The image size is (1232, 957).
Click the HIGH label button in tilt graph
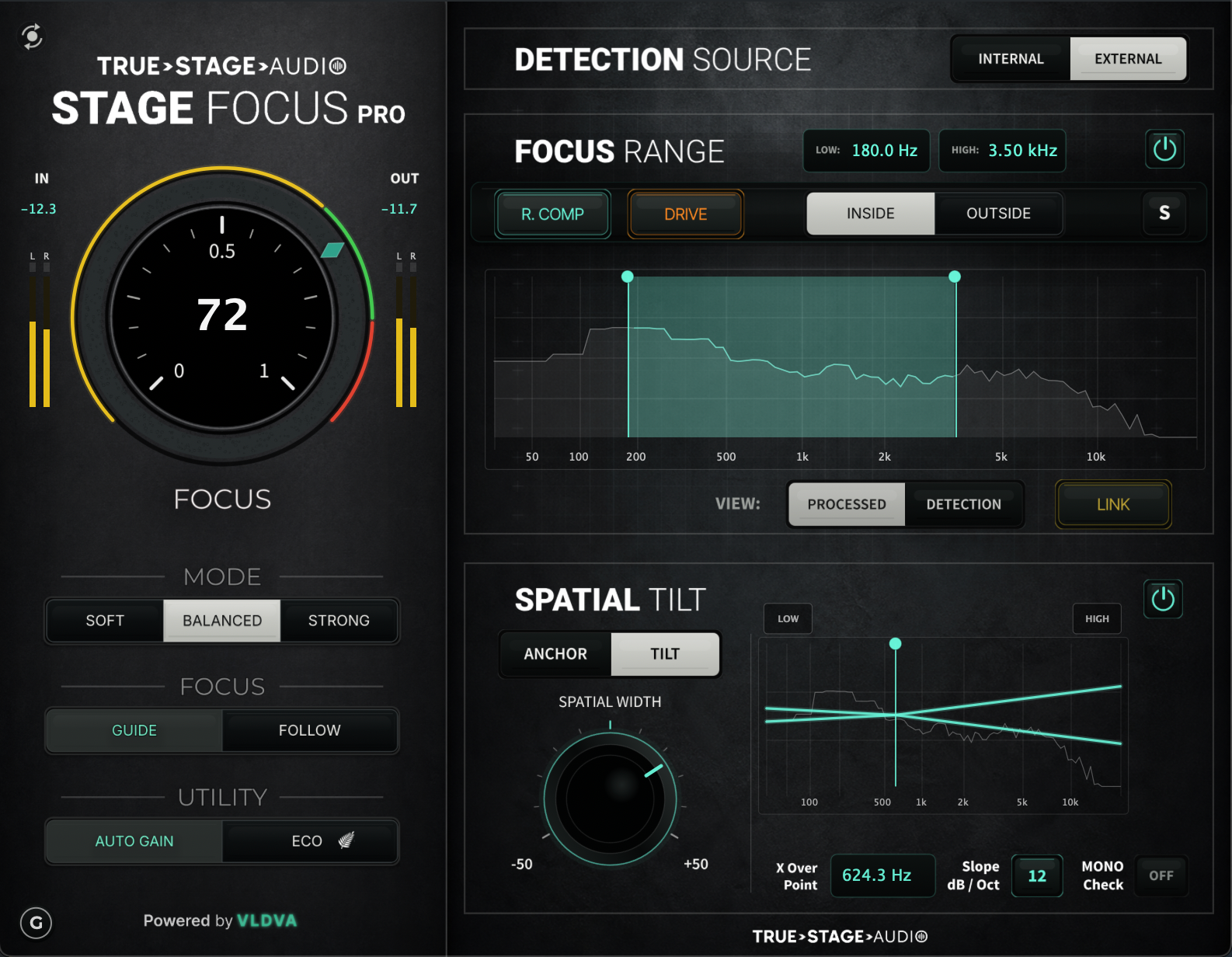pyautogui.click(x=1097, y=618)
